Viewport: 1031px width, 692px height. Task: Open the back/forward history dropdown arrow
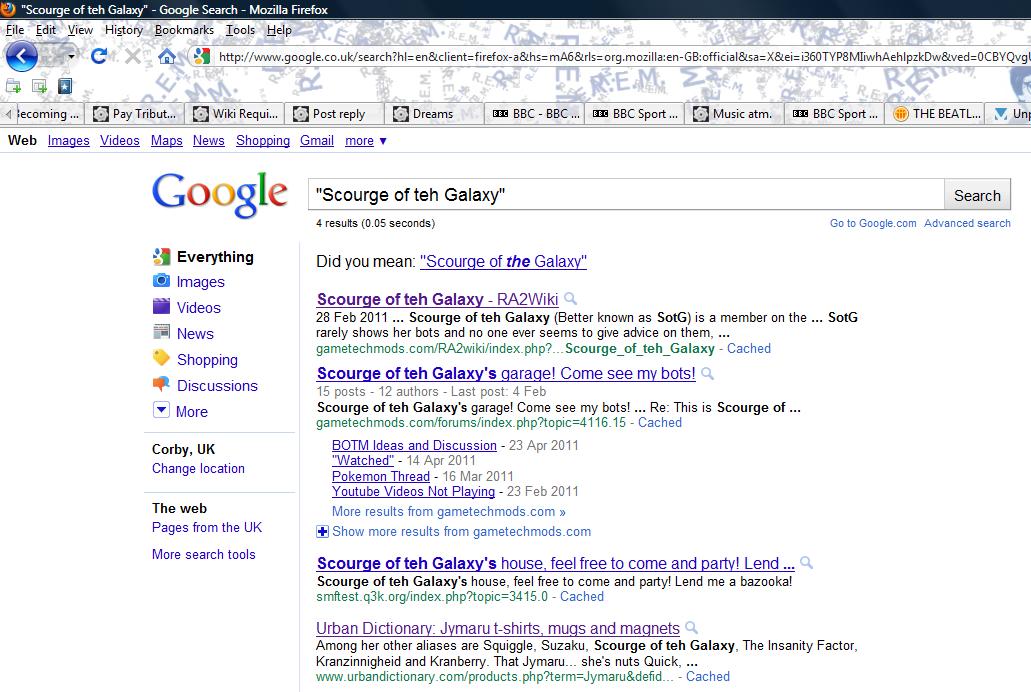(71, 57)
